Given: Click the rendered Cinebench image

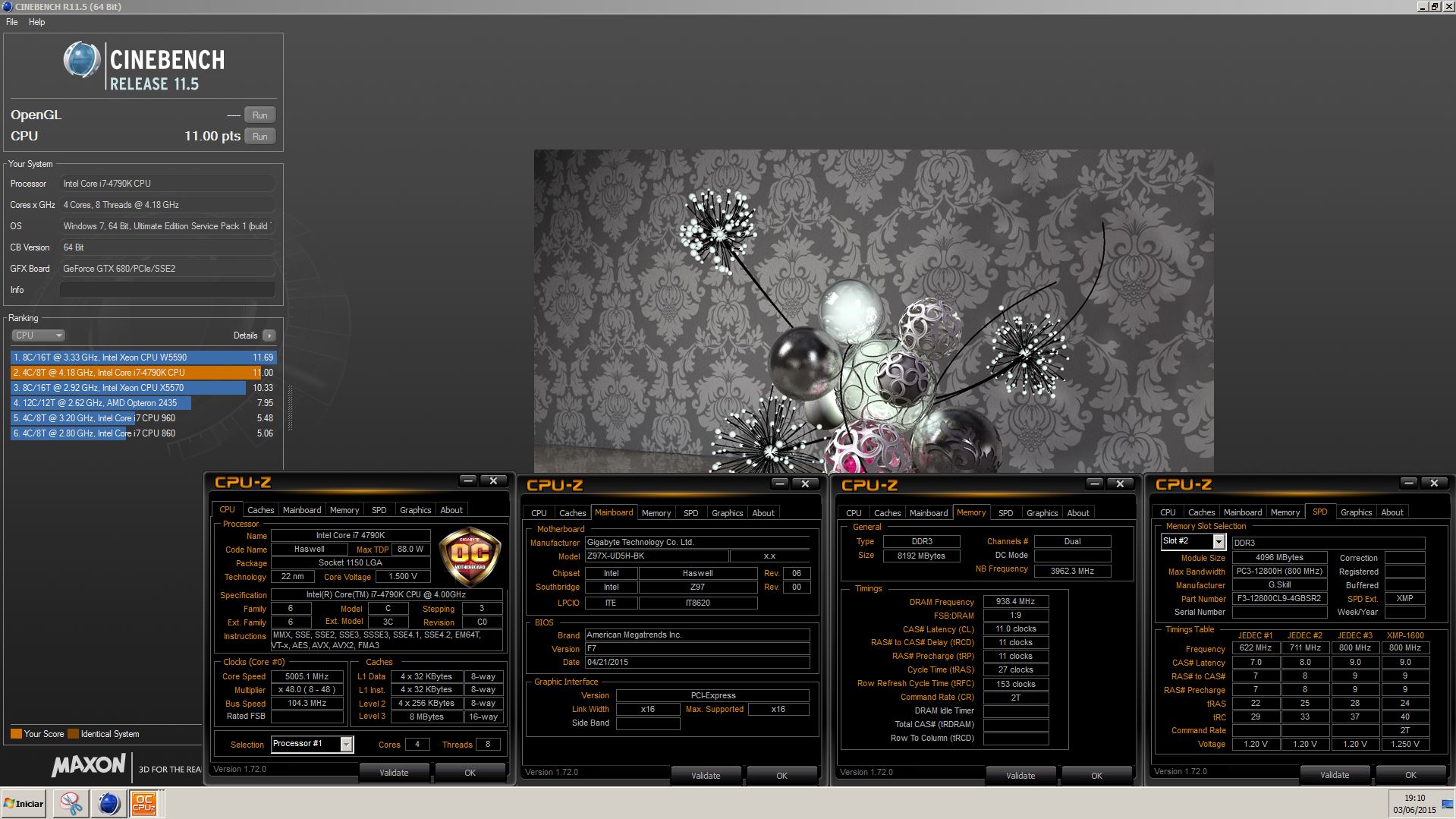Looking at the screenshot, I should pos(873,311).
